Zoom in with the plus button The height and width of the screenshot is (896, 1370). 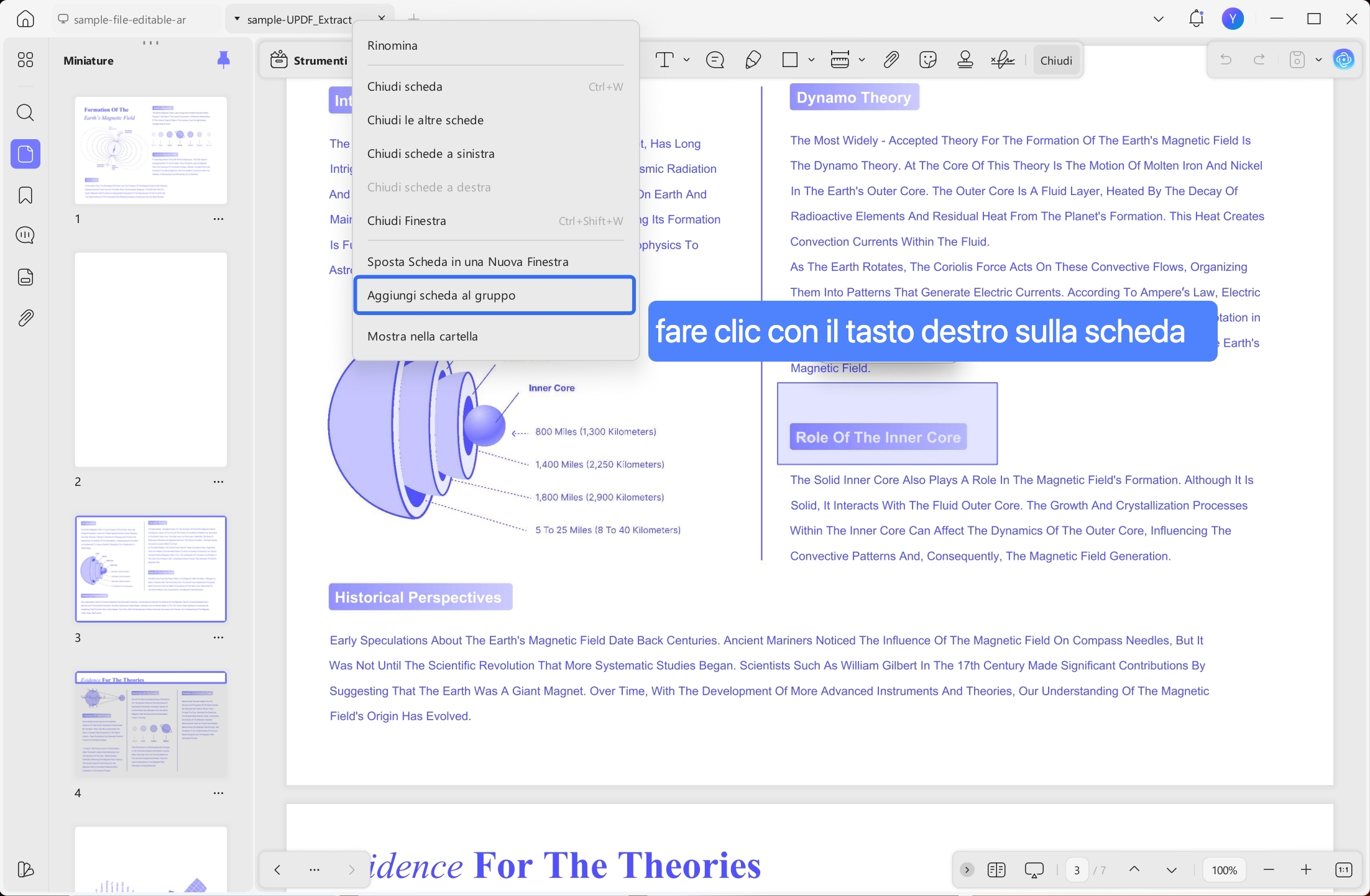(x=1306, y=870)
